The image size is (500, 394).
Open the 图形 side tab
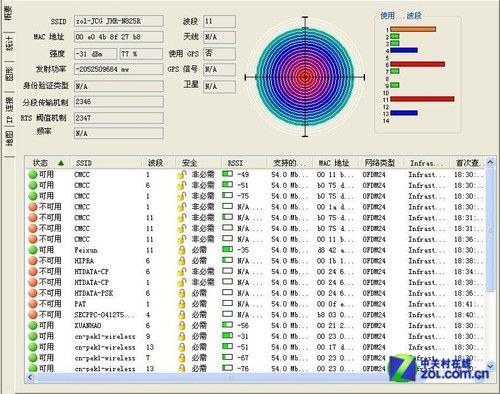point(9,74)
